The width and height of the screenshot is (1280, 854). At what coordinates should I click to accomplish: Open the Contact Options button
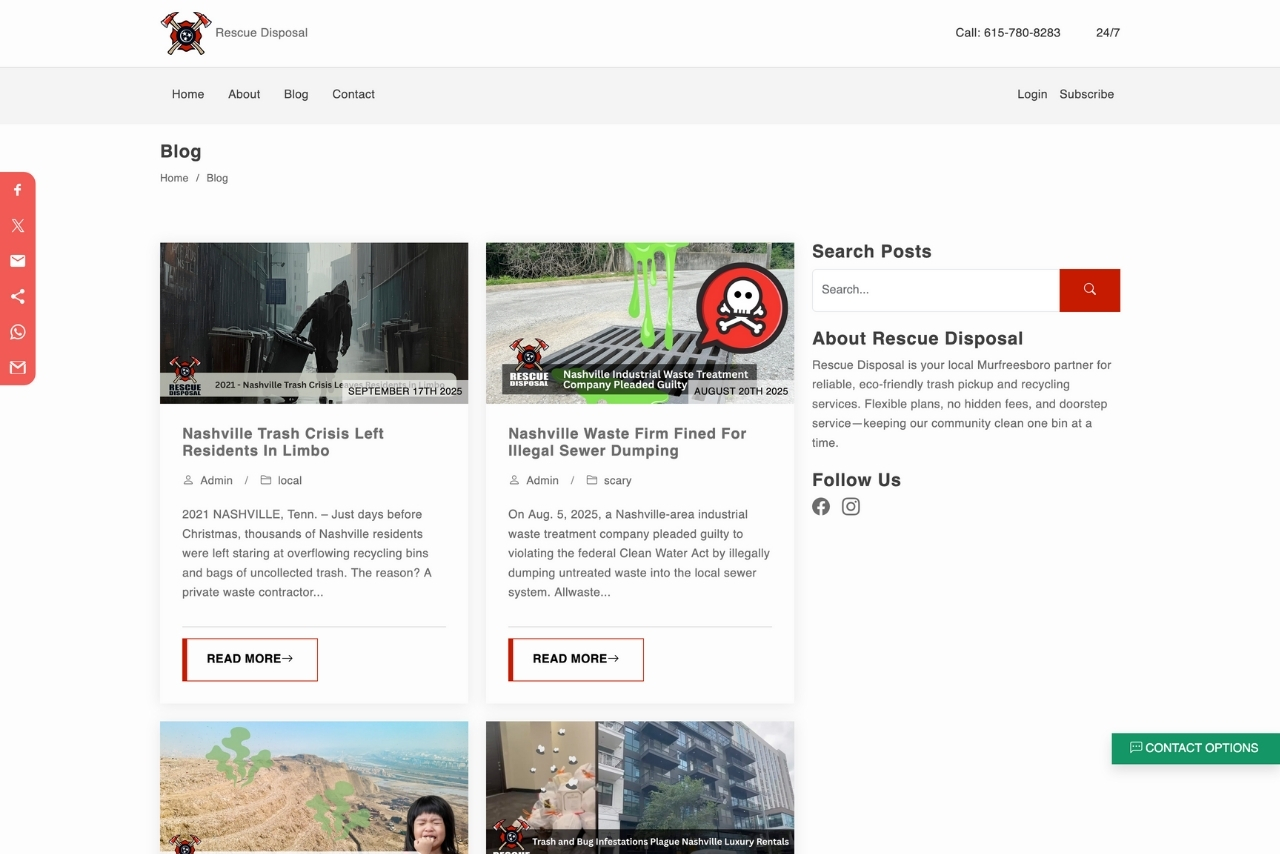point(1195,748)
